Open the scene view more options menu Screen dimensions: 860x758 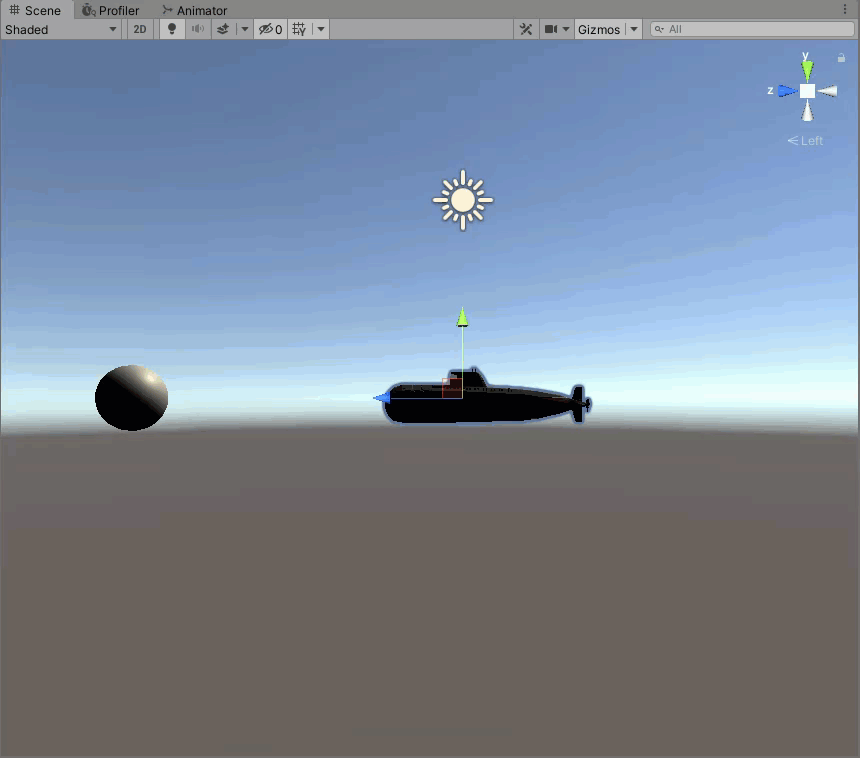click(x=845, y=9)
